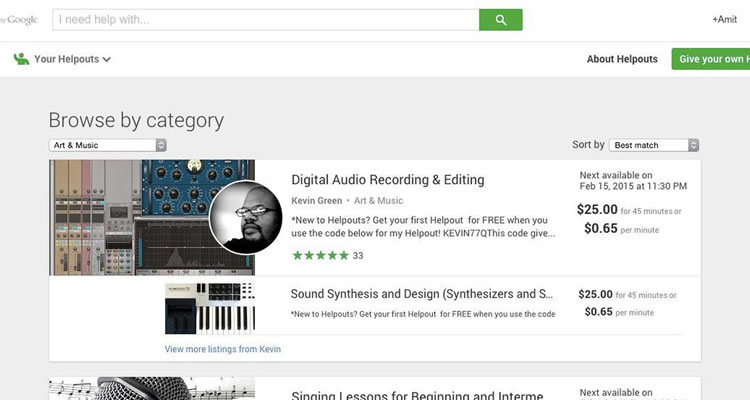Click the green search magnifier button

[x=500, y=20]
